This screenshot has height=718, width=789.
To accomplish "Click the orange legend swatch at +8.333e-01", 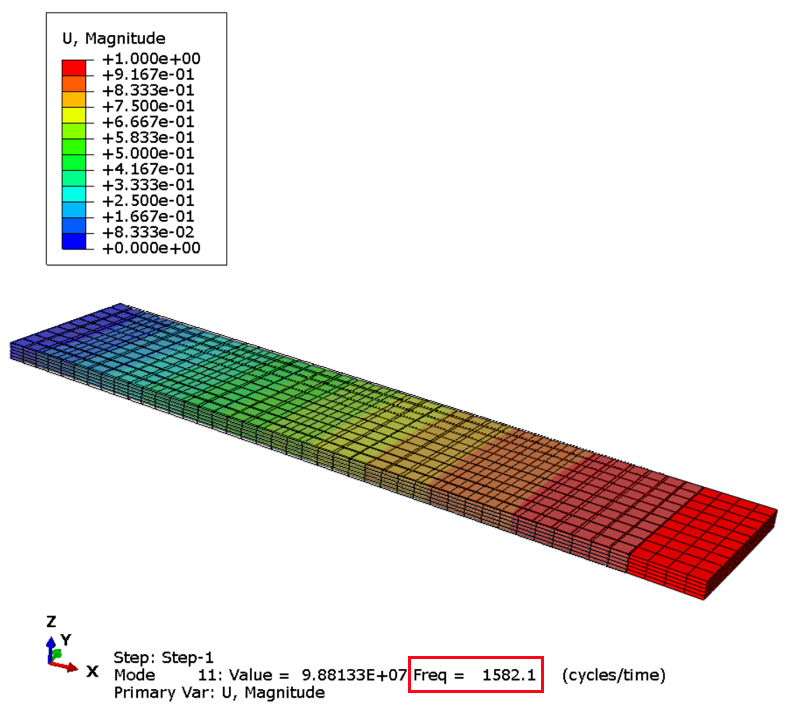I will click(74, 84).
